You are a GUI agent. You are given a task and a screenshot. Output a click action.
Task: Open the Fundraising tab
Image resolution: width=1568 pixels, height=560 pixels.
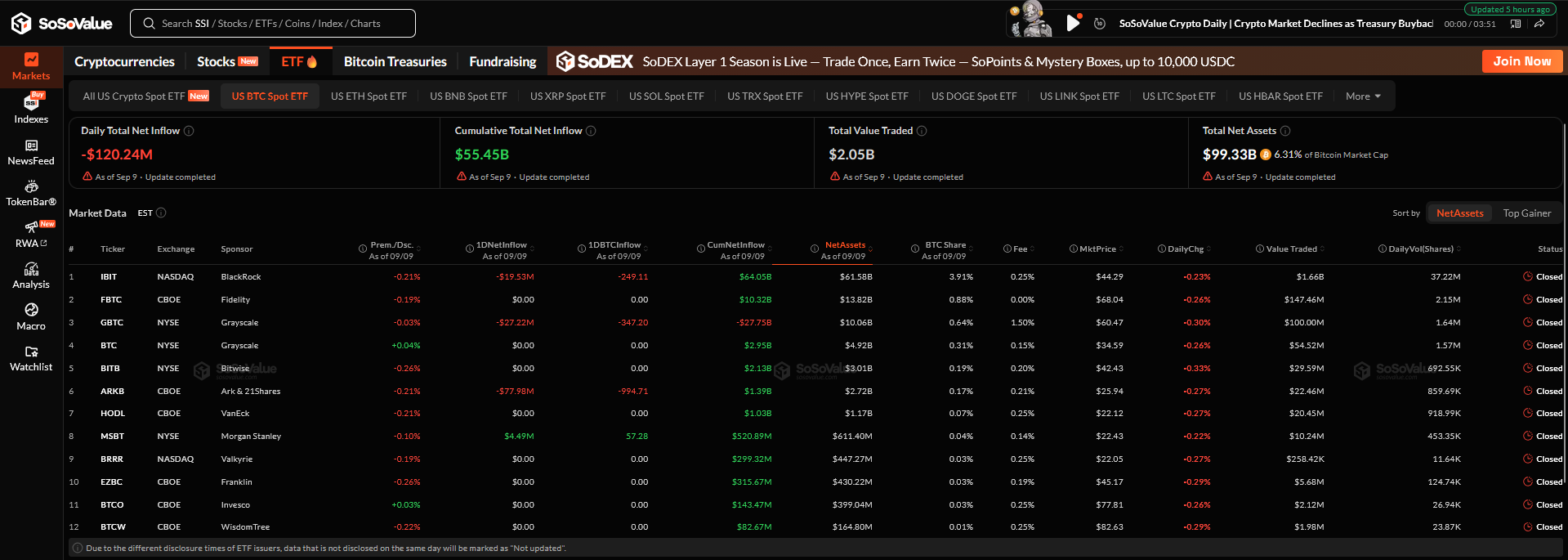pyautogui.click(x=503, y=61)
